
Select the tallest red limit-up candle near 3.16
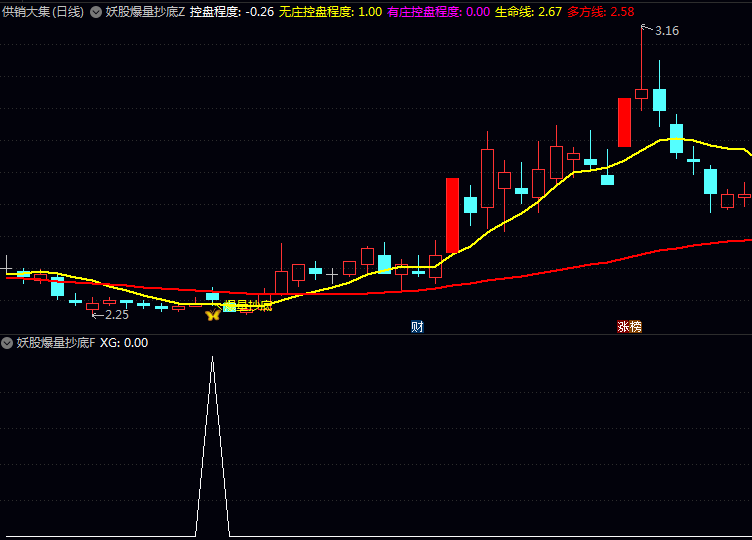point(624,122)
